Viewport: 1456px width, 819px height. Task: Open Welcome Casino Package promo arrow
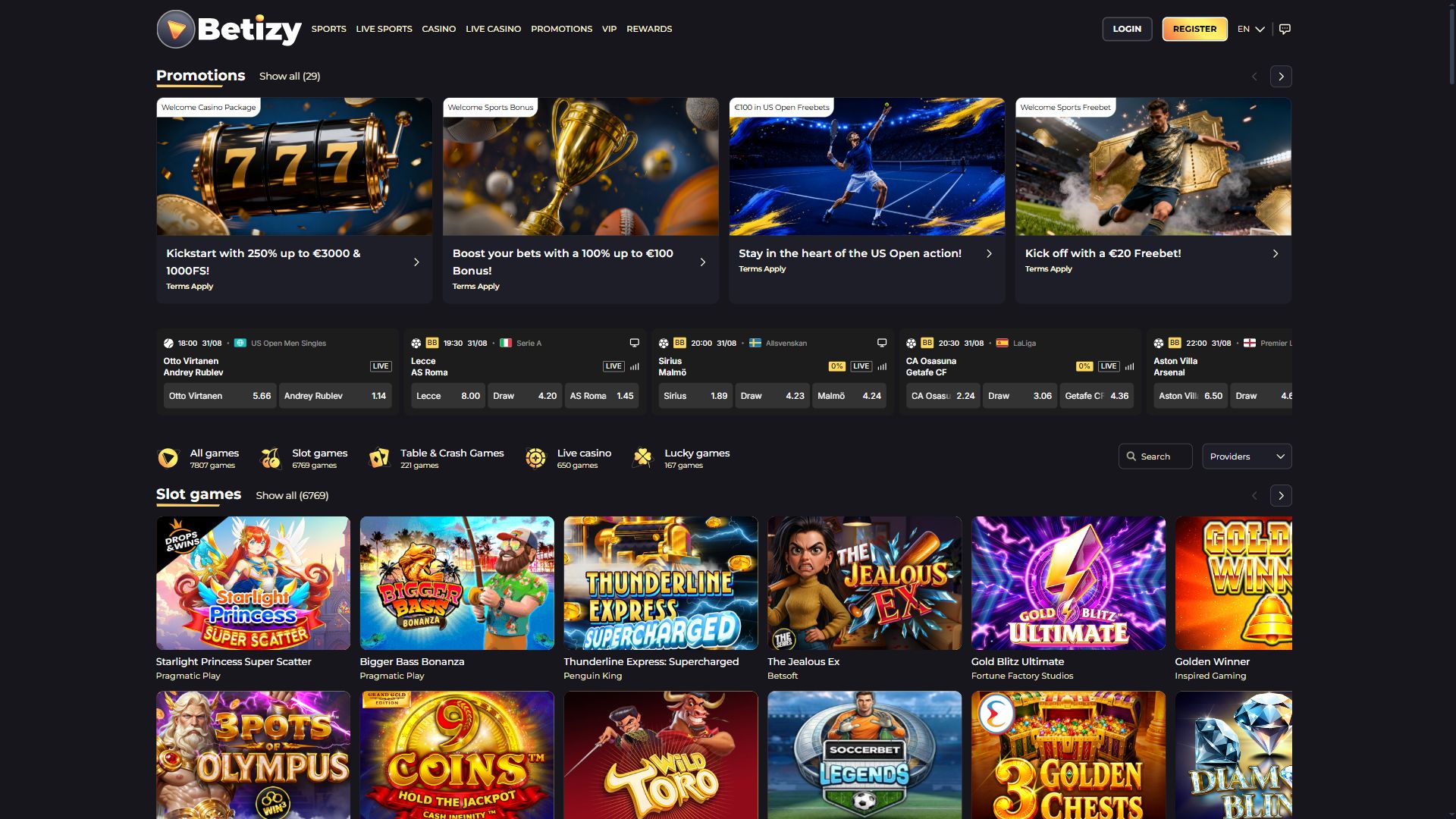[416, 262]
